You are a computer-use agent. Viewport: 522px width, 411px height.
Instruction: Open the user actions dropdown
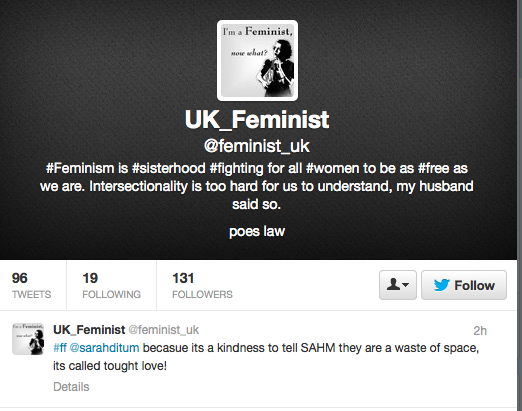click(x=398, y=285)
